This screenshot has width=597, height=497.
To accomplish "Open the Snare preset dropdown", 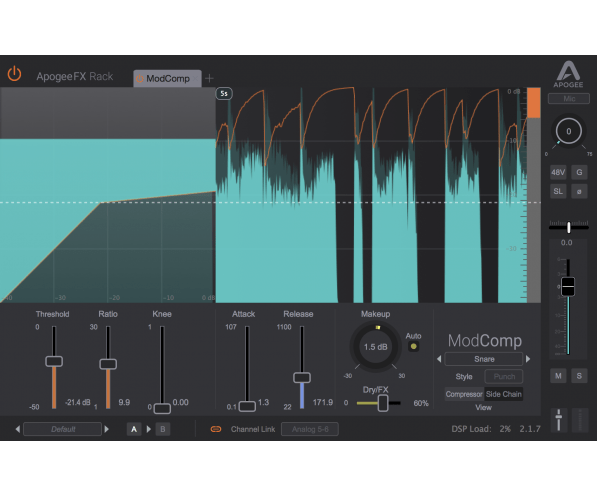I will [x=484, y=359].
